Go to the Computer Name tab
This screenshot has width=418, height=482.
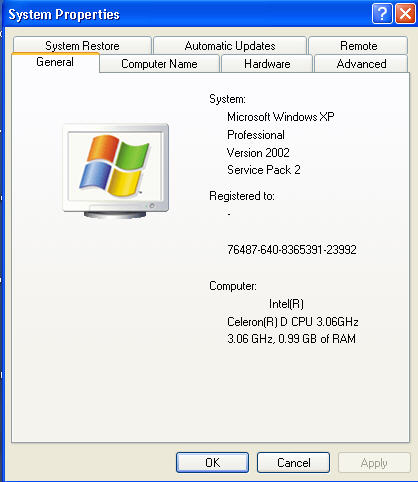[159, 64]
